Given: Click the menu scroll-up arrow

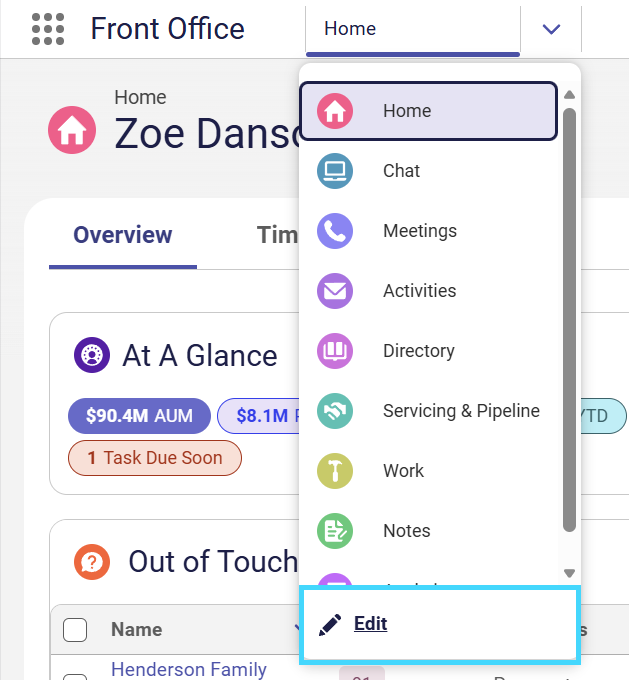Looking at the screenshot, I should pyautogui.click(x=569, y=95).
